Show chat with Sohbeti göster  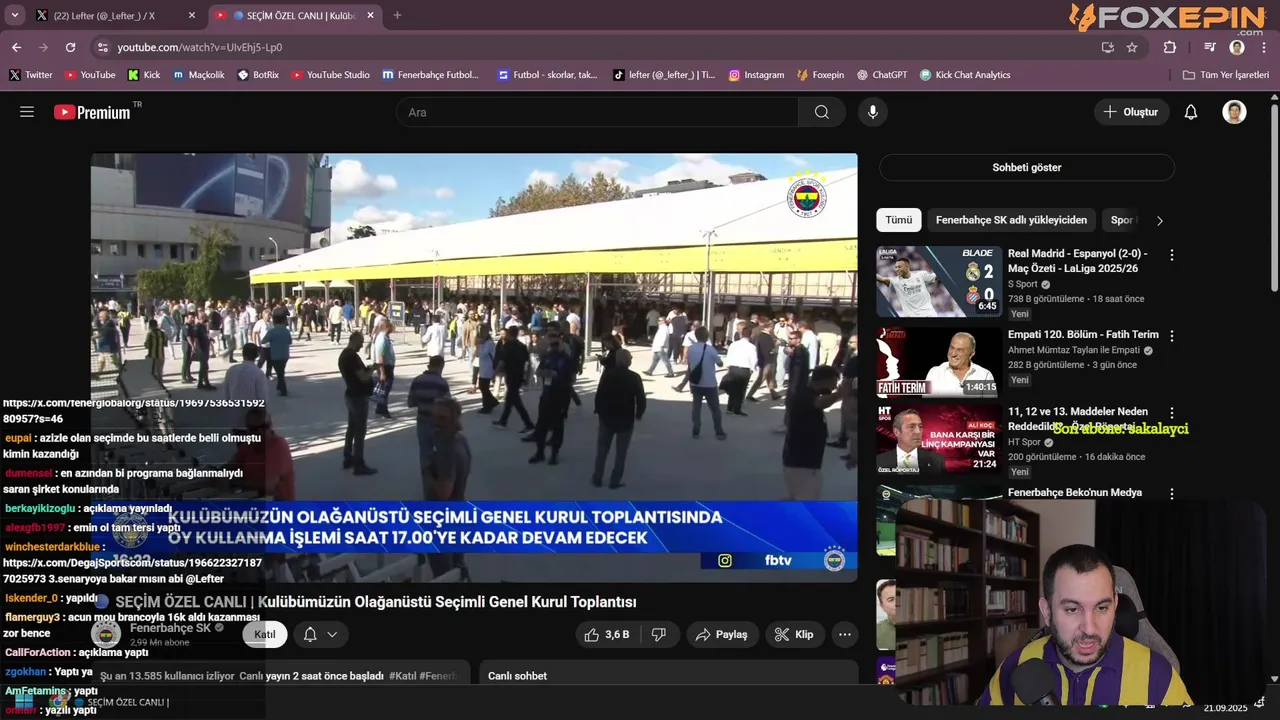(1026, 167)
